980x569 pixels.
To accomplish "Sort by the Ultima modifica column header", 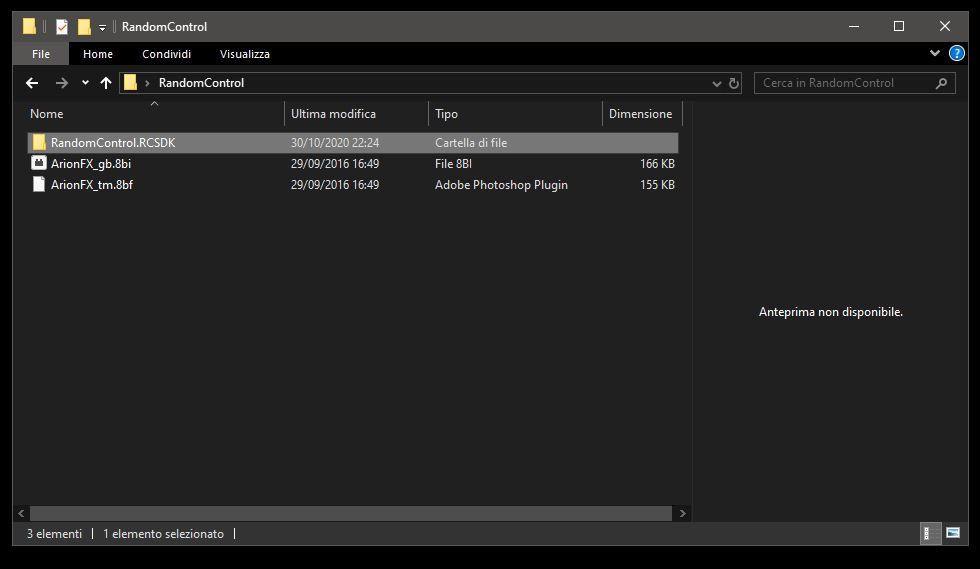I will pyautogui.click(x=356, y=114).
